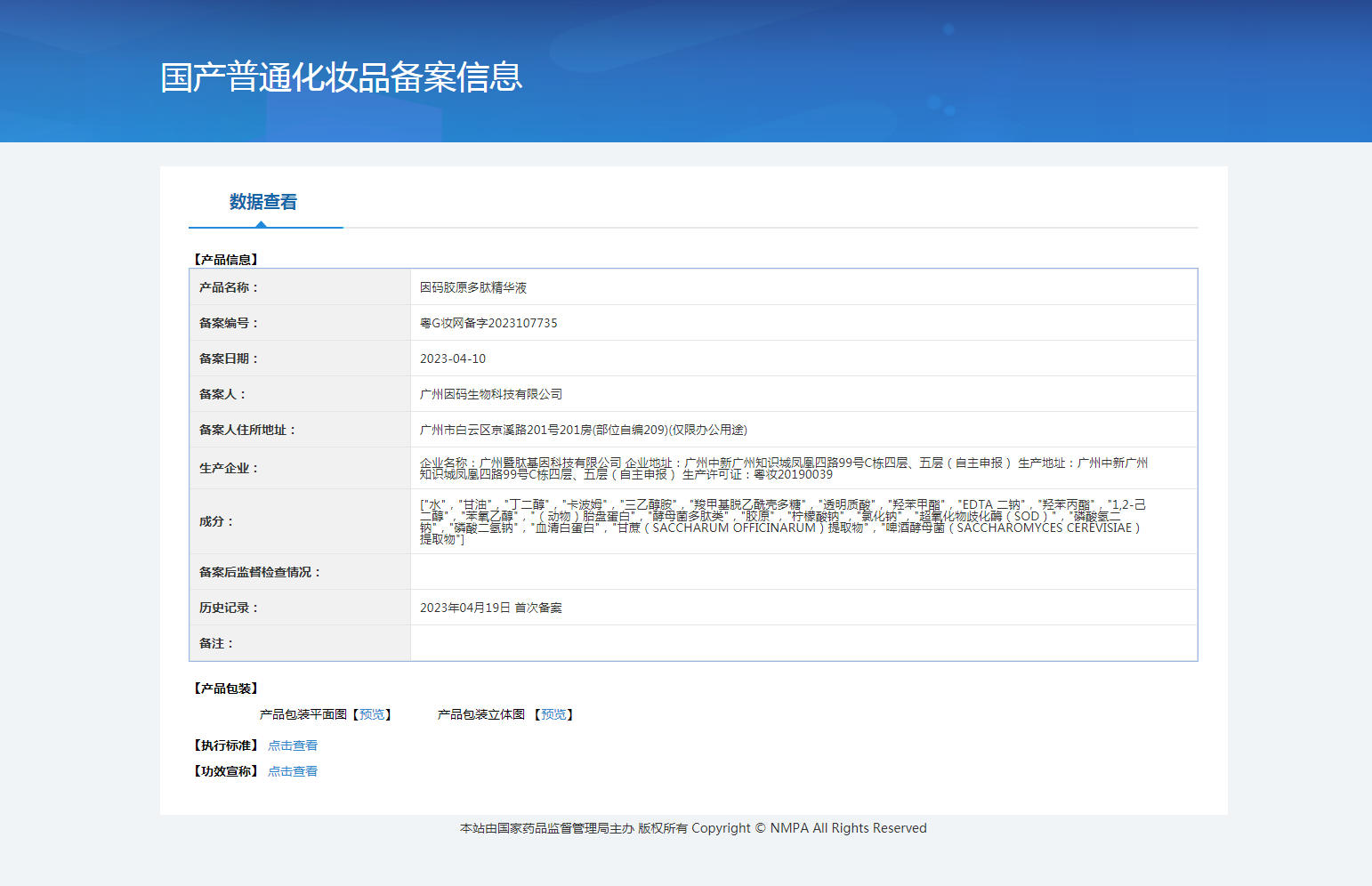The height and width of the screenshot is (886, 1372).
Task: Click the 【功效宣称】 label
Action: pyautogui.click(x=226, y=771)
